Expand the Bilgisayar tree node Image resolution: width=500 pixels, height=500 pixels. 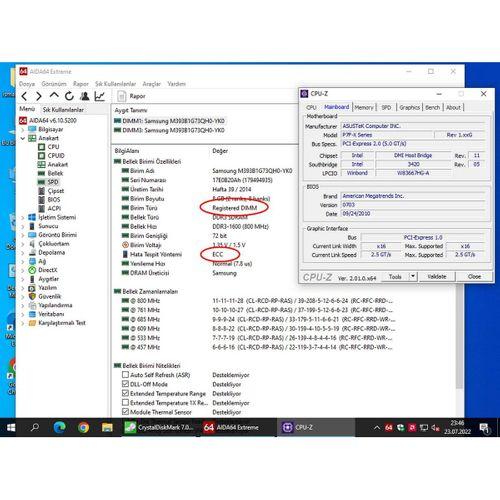pyautogui.click(x=23, y=129)
